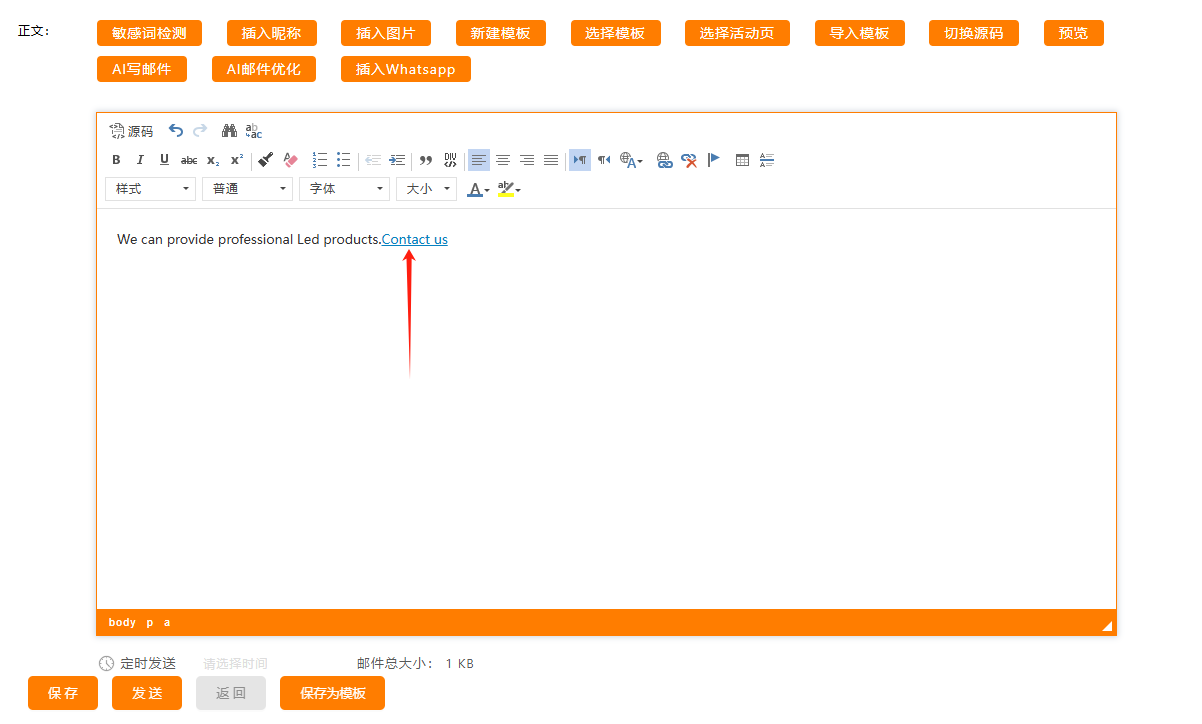Open the background highlight color picker
Viewport: 1202px width, 724px height.
509,189
